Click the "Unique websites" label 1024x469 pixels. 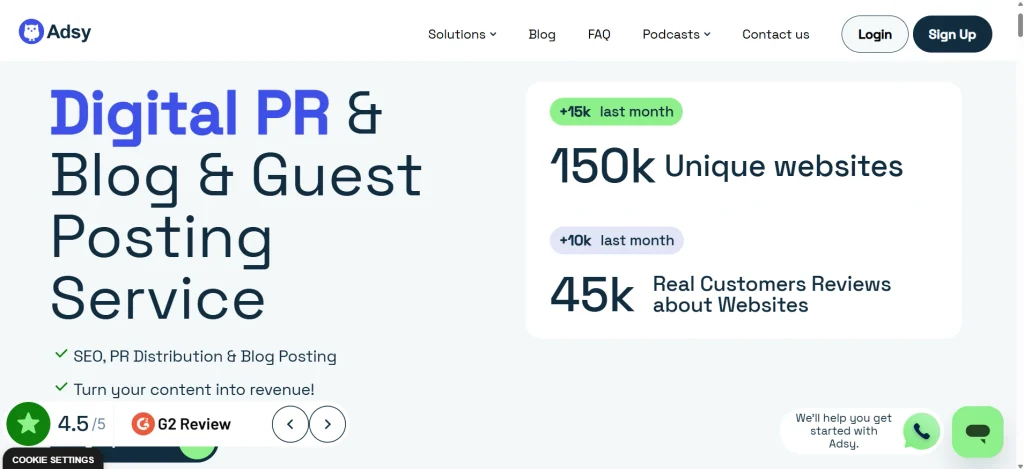[x=784, y=166]
